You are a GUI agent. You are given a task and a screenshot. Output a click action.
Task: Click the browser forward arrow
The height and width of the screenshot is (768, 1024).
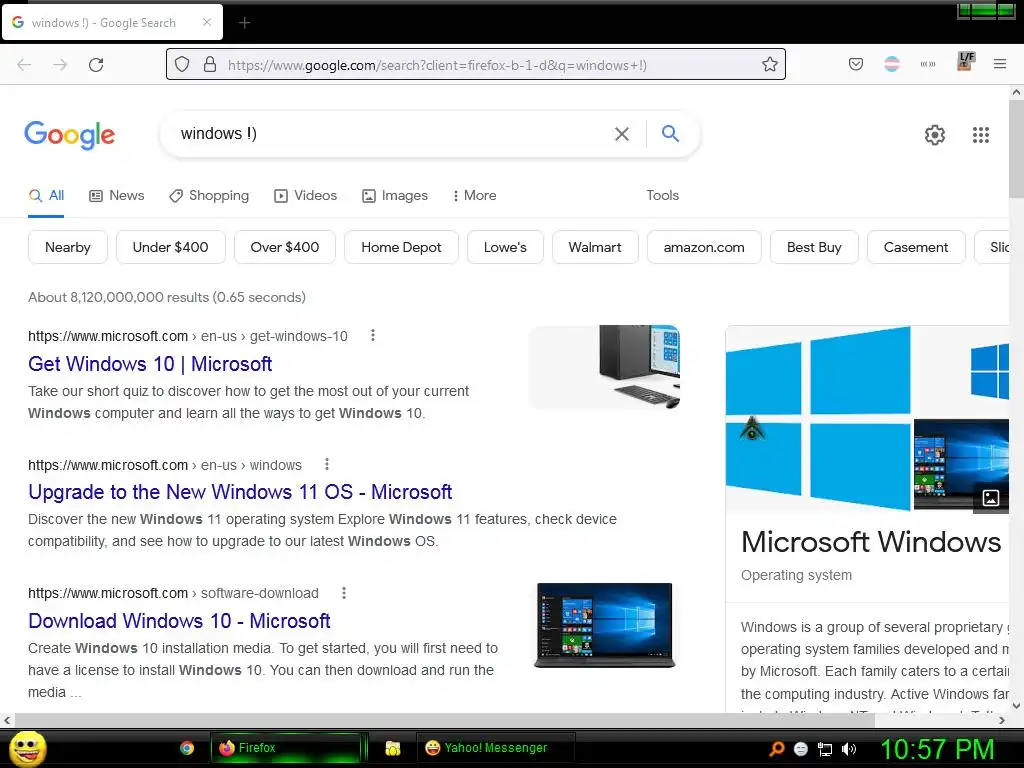click(60, 65)
